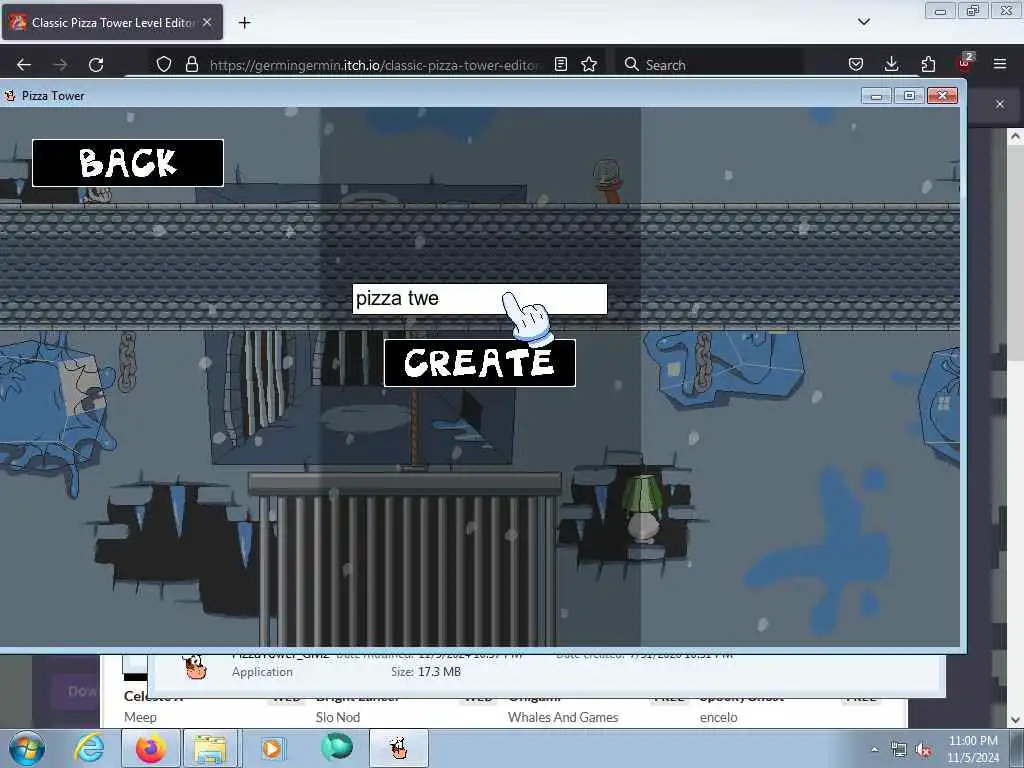Dismiss the panel with the X behind the game window
Image resolution: width=1024 pixels, height=768 pixels.
pos(1000,104)
